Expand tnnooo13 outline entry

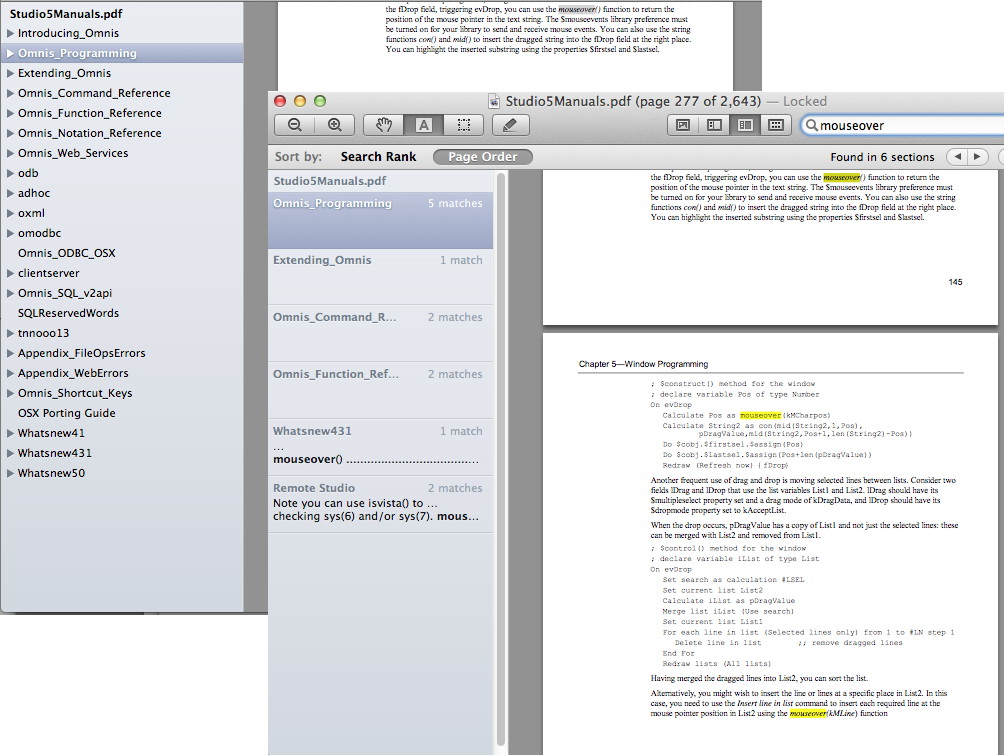coord(10,333)
